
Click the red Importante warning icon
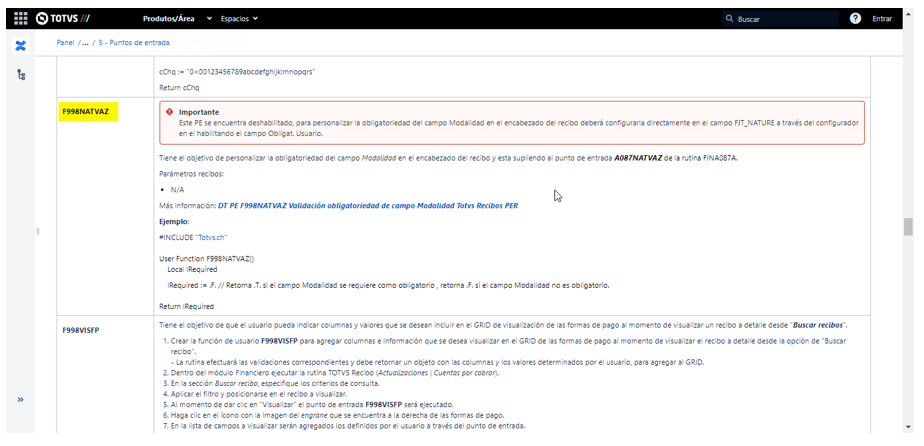point(170,111)
